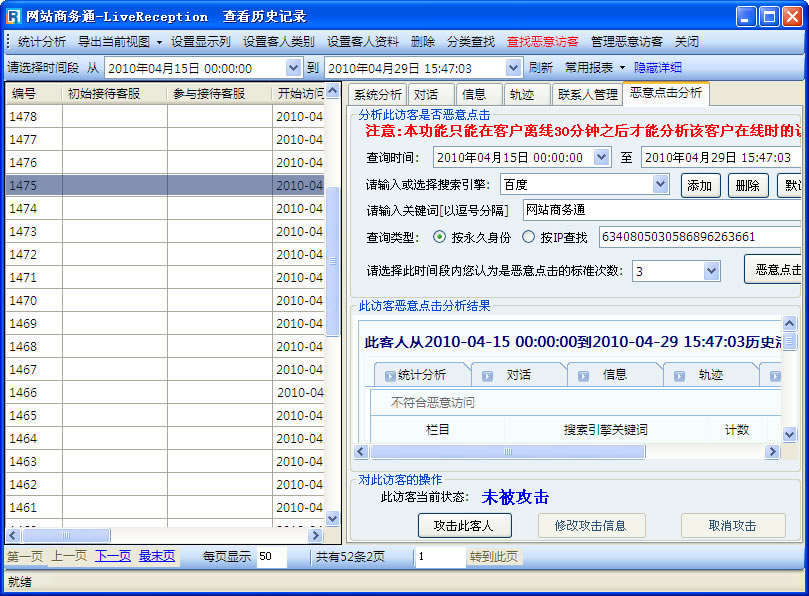Click the 隐藏详细 link

[658, 68]
